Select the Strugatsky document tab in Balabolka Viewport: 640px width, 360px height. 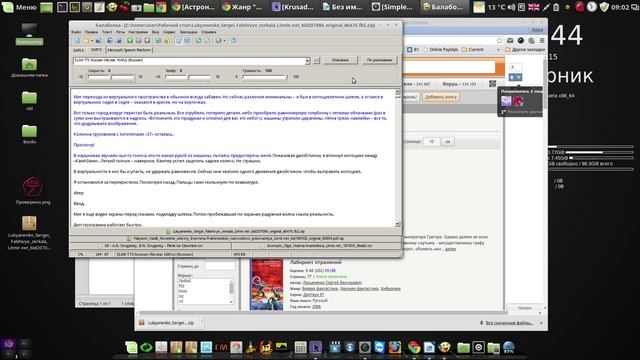click(151, 246)
